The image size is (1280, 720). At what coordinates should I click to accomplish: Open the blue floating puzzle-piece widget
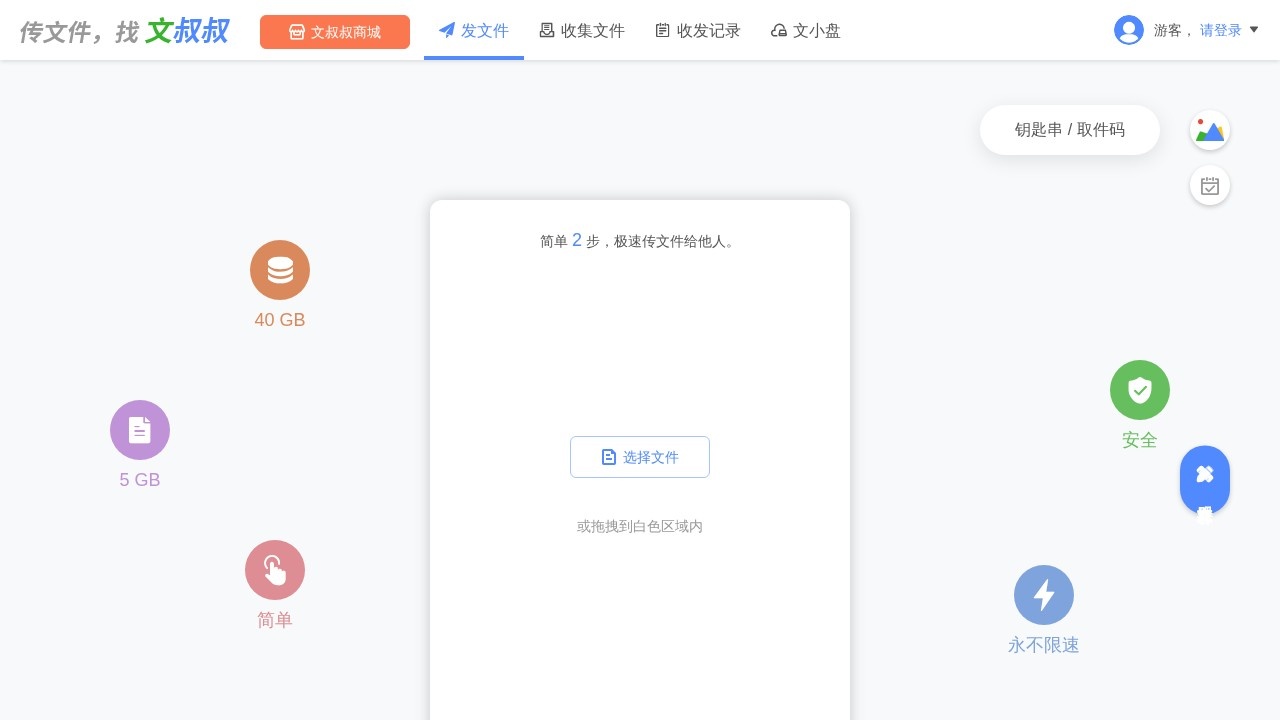tap(1205, 480)
